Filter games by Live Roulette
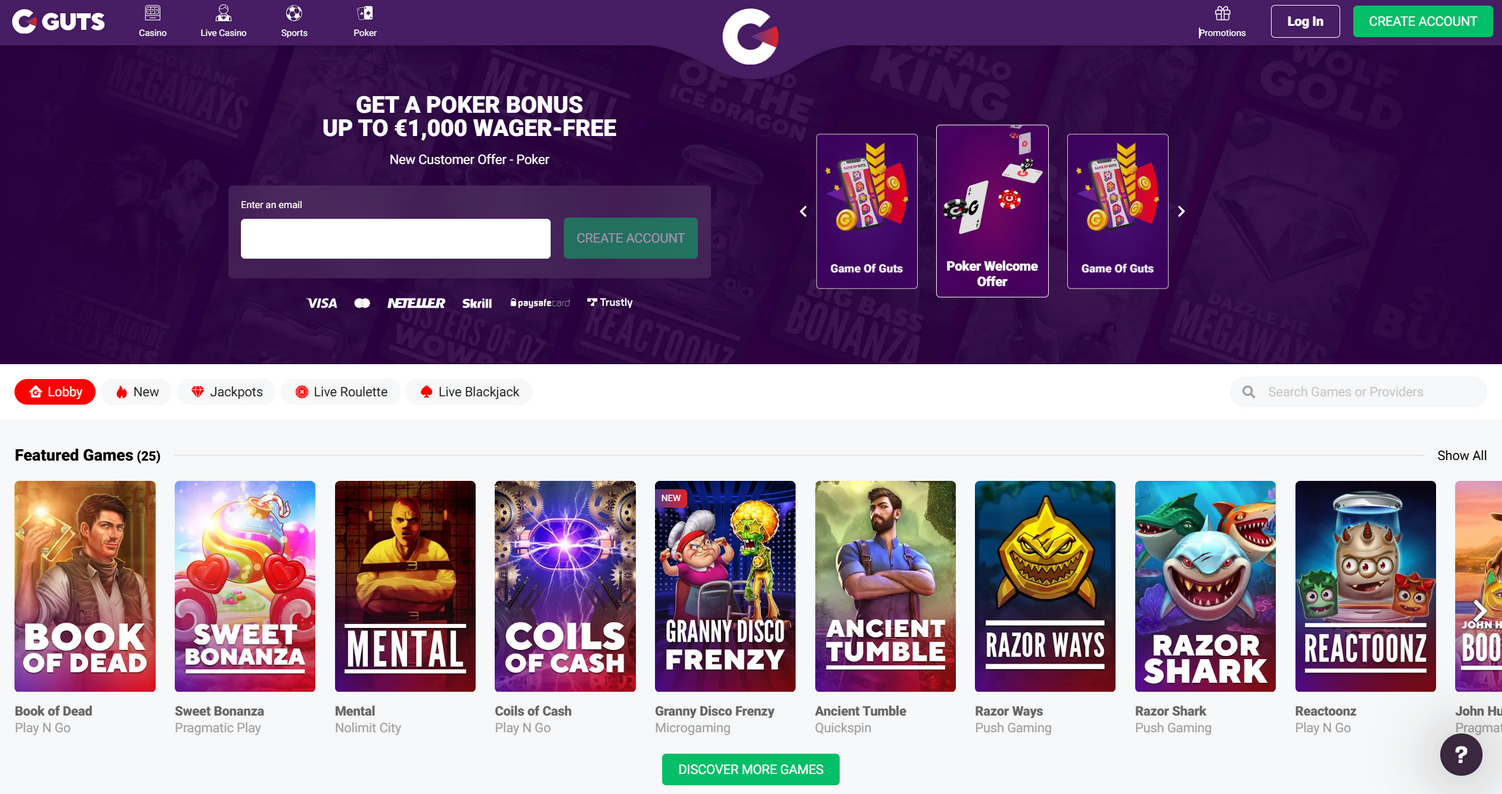This screenshot has height=794, width=1502. (341, 392)
